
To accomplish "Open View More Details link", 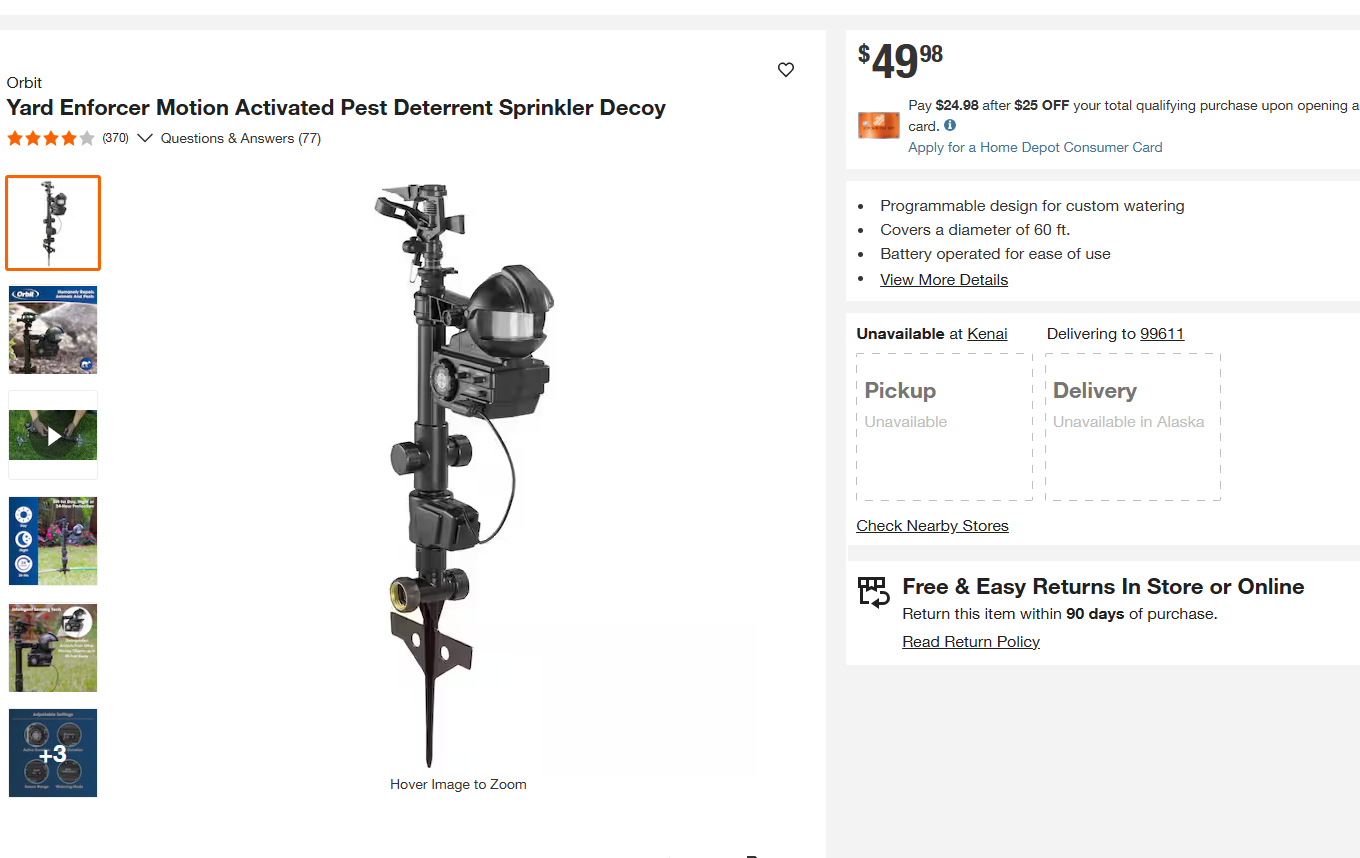I will (944, 280).
